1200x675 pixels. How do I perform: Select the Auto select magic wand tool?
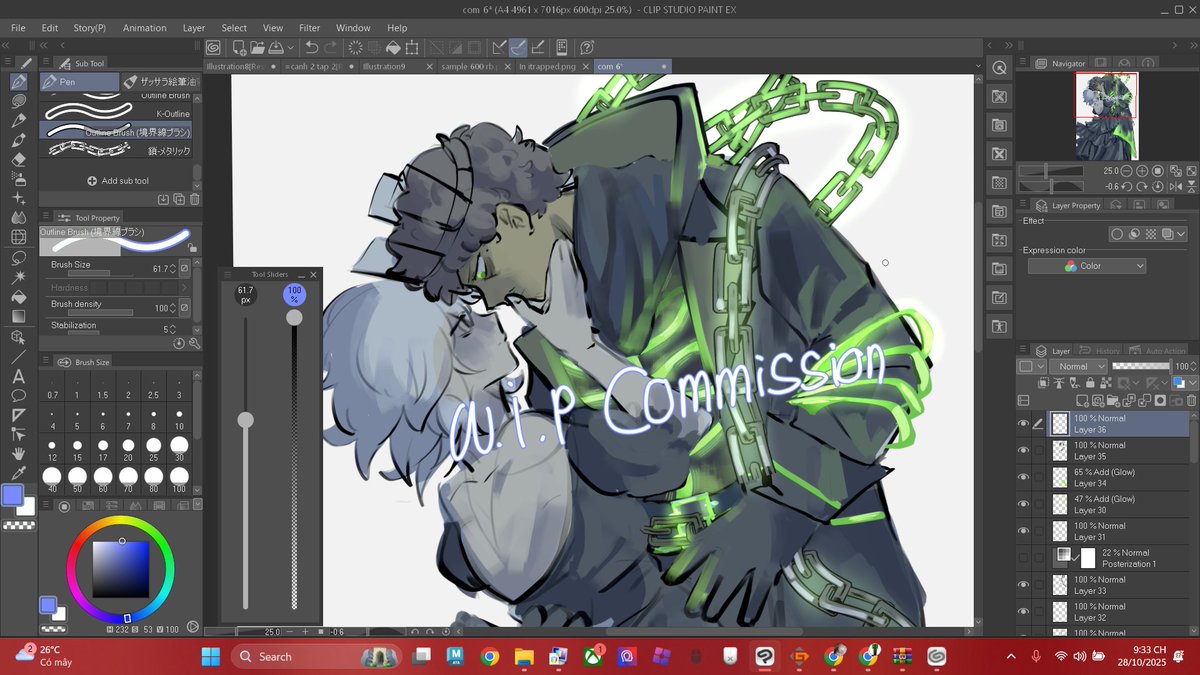point(18,276)
